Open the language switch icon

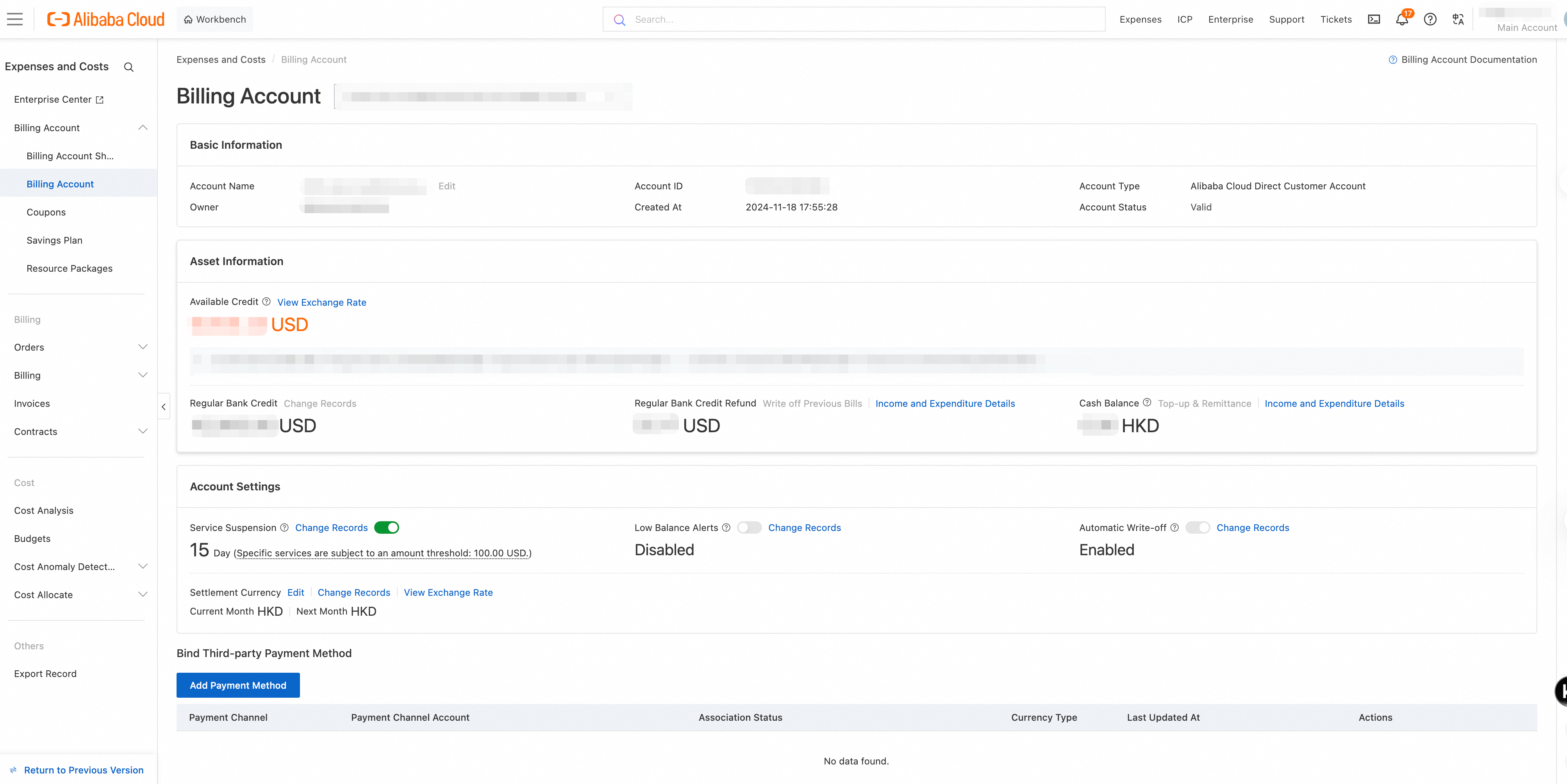click(x=1458, y=20)
